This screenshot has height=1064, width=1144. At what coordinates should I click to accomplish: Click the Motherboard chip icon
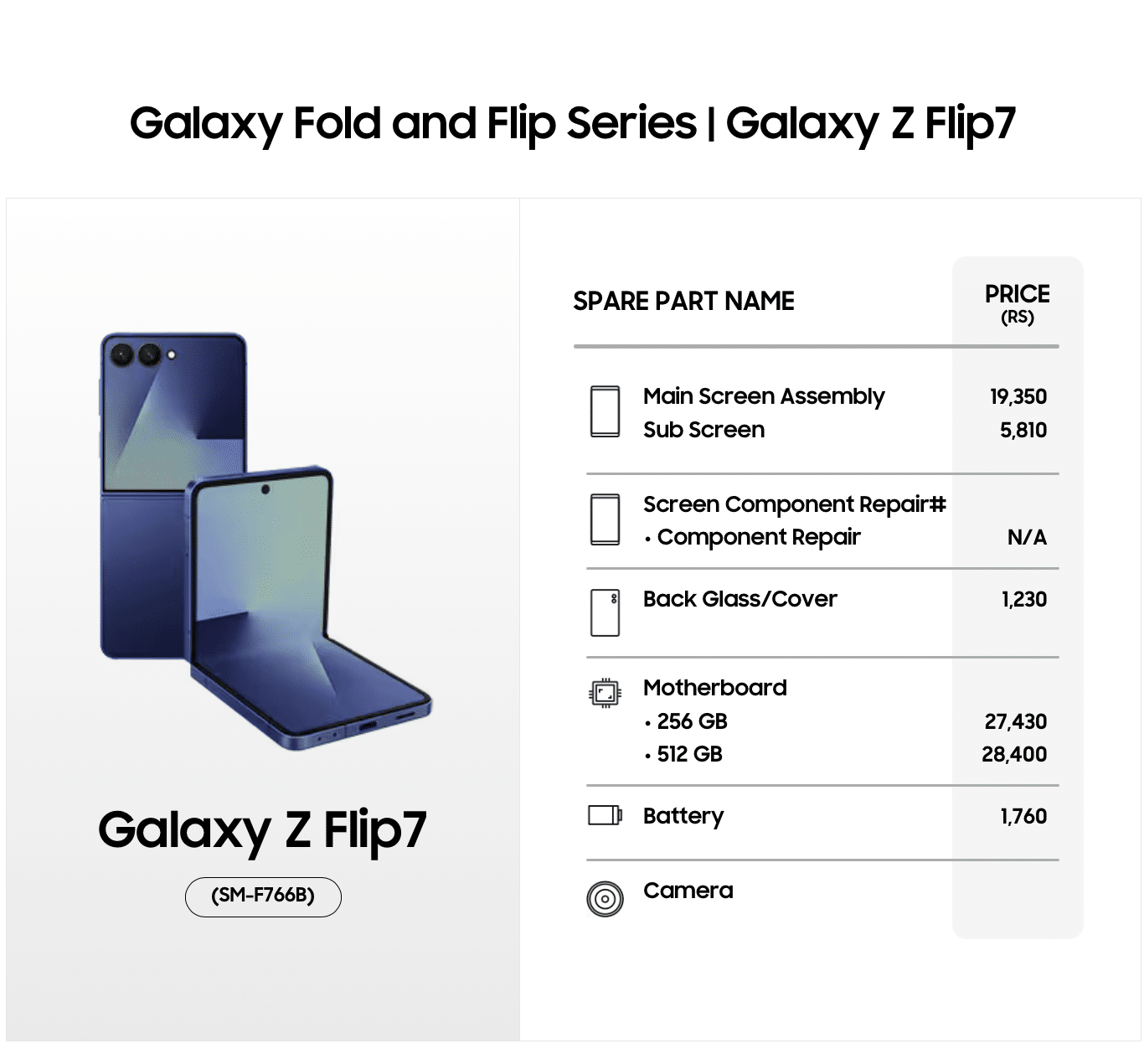click(x=605, y=693)
